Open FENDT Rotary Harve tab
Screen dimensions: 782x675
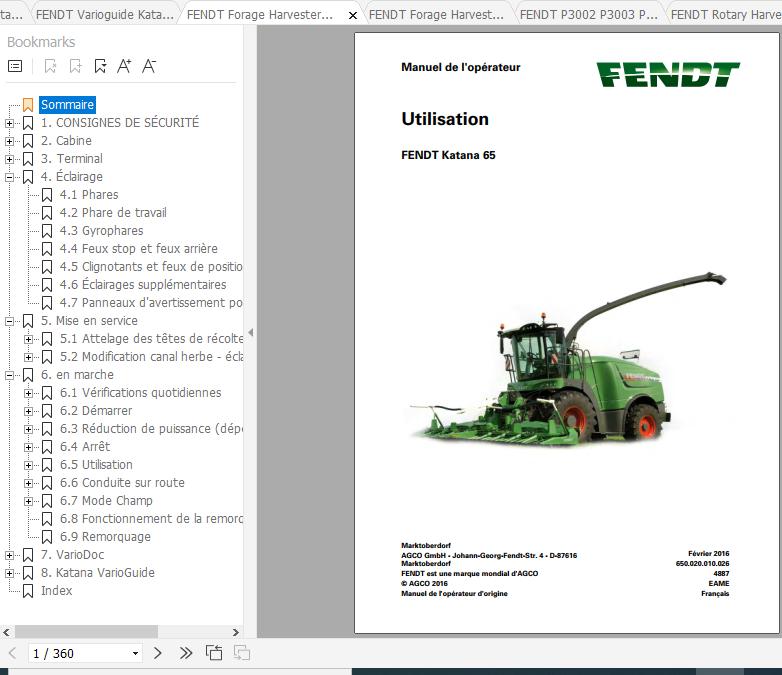pyautogui.click(x=726, y=14)
